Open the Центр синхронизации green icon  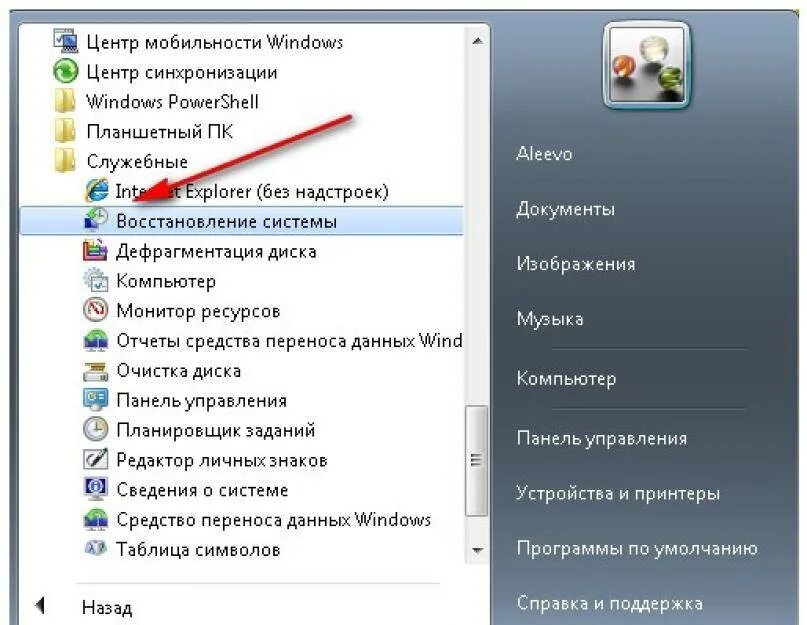pos(66,72)
